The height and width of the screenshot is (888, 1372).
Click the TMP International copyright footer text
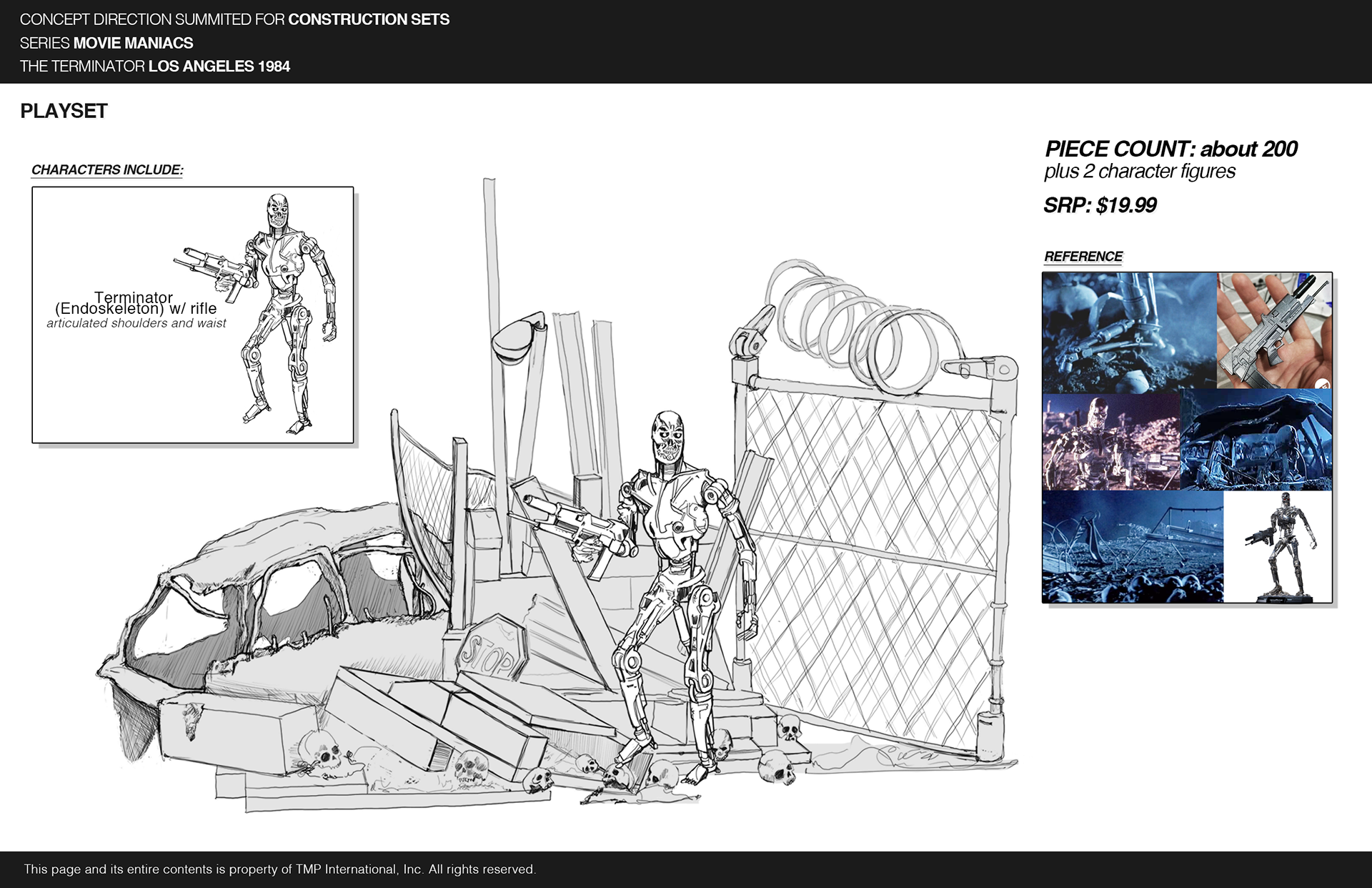[279, 869]
